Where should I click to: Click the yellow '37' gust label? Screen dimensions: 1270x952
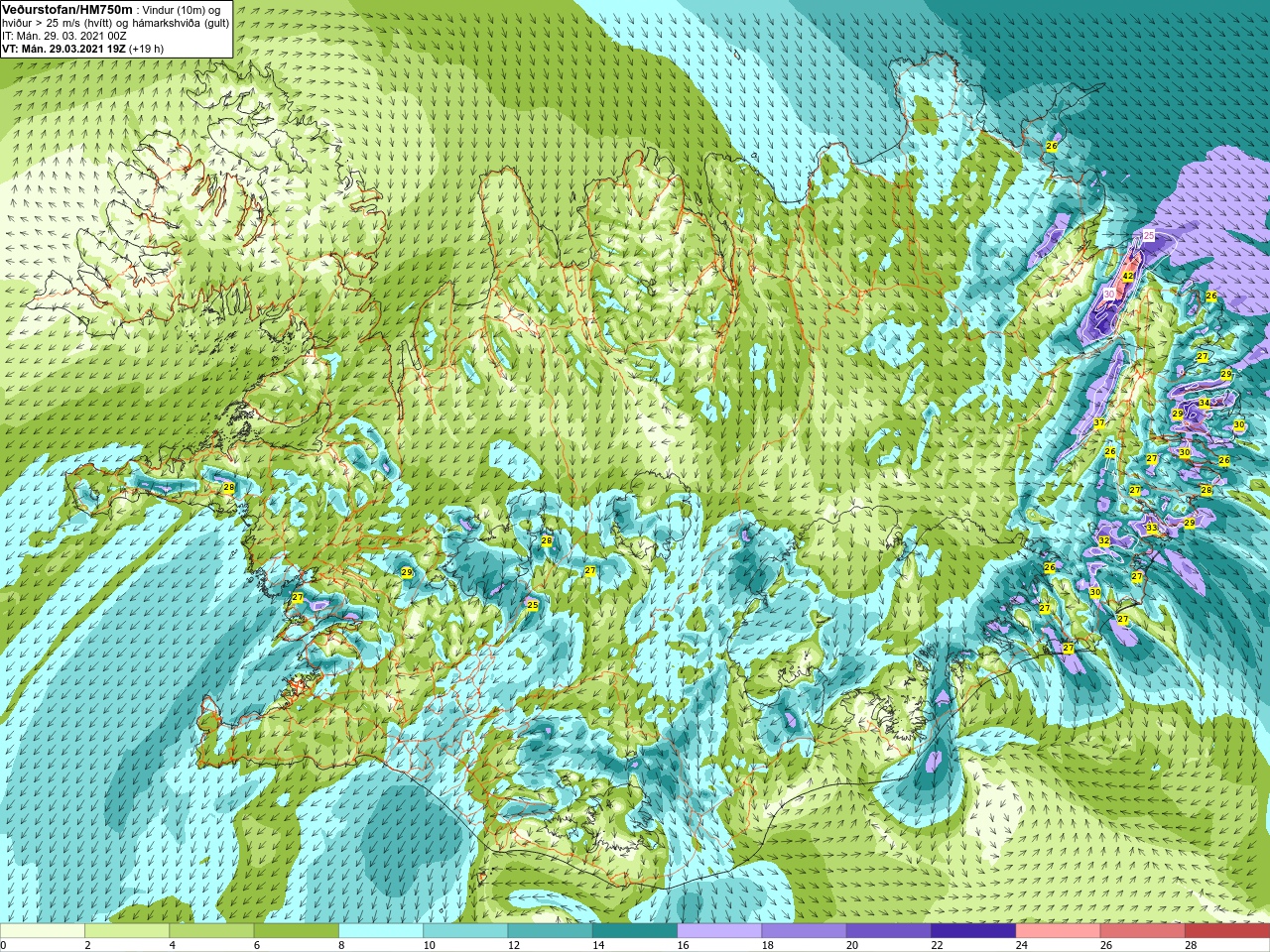click(x=1099, y=423)
